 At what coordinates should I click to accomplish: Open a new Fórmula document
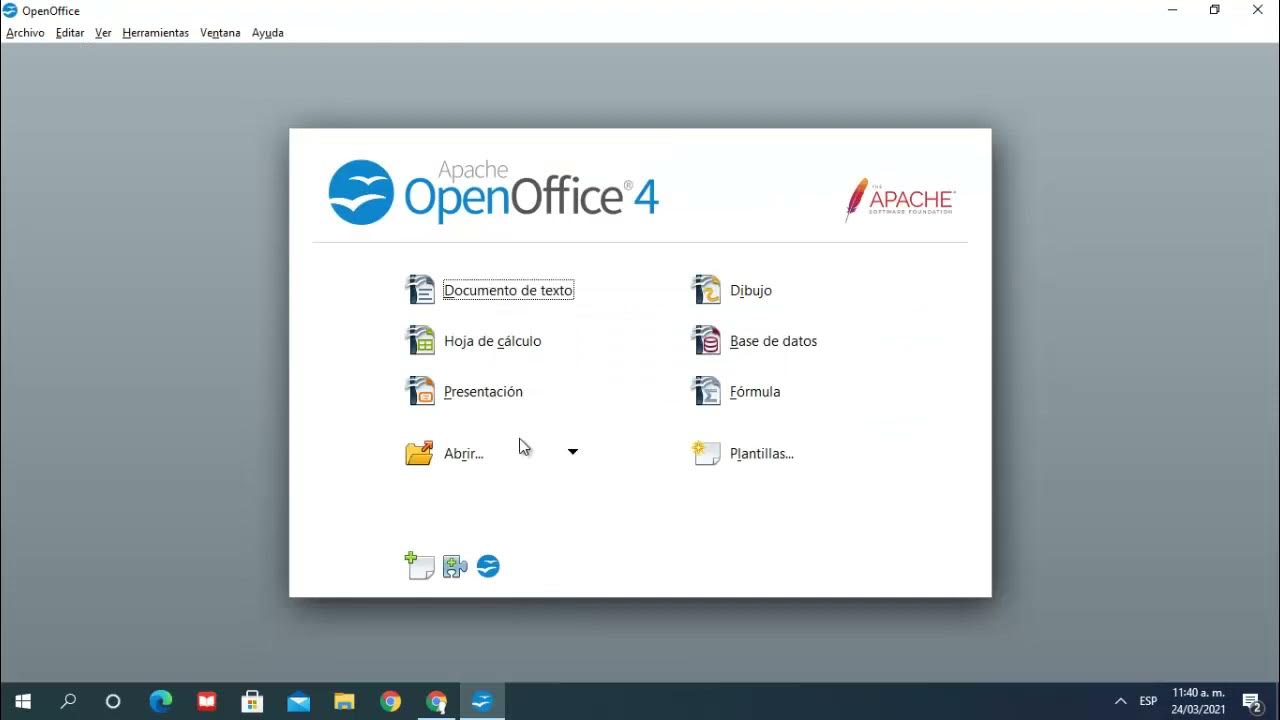[755, 392]
